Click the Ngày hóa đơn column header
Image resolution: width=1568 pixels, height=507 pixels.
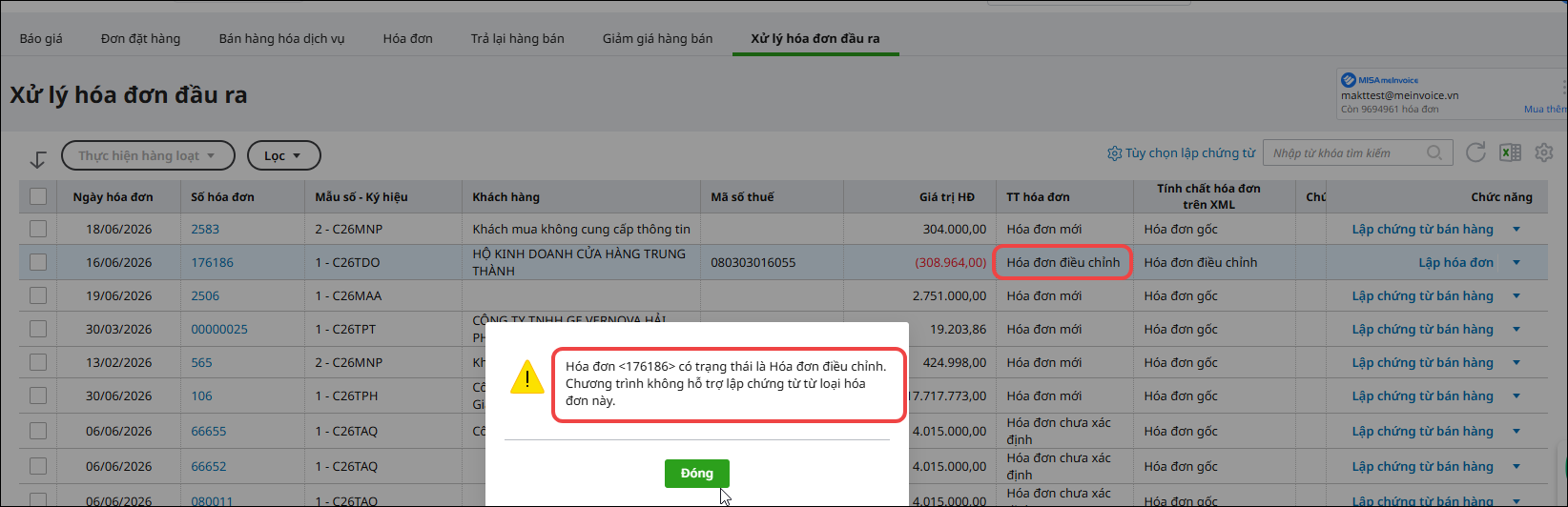[x=113, y=196]
